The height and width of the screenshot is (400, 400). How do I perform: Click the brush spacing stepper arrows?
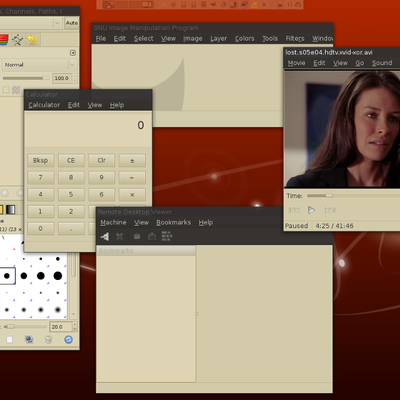[75, 327]
